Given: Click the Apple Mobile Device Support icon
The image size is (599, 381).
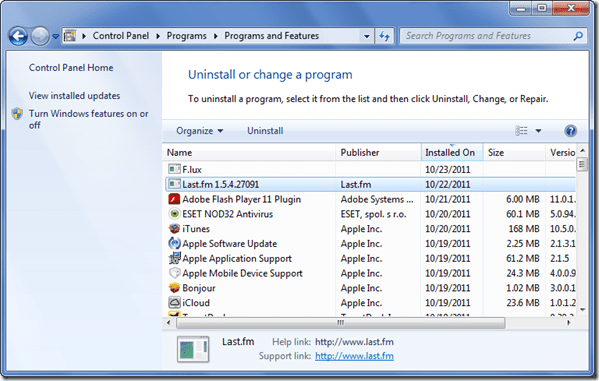Looking at the screenshot, I should click(174, 273).
